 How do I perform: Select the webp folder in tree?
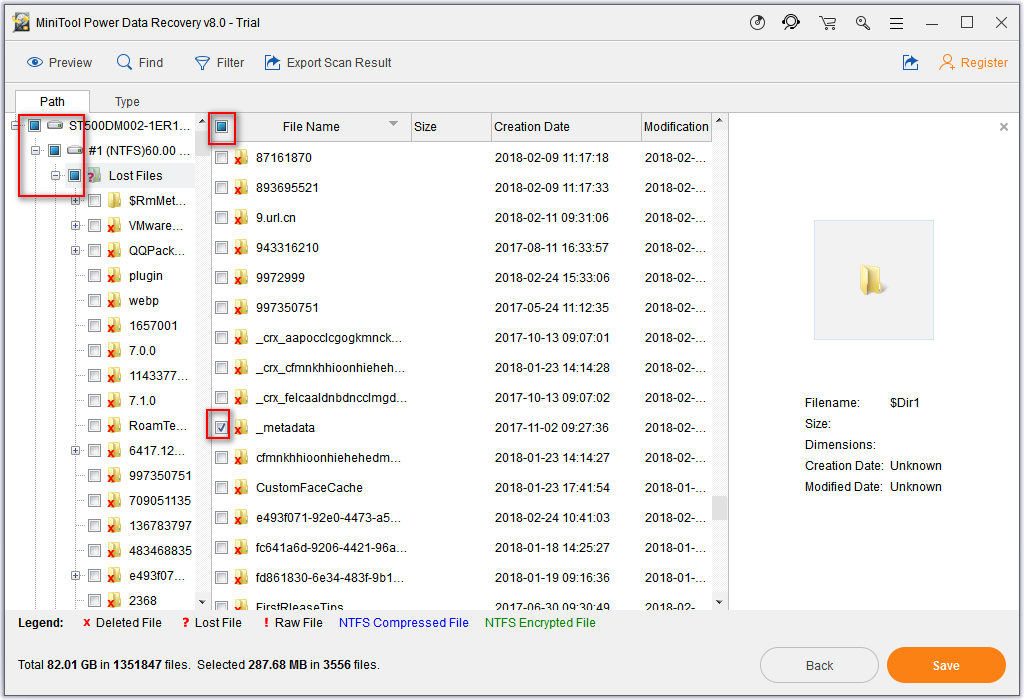click(144, 300)
